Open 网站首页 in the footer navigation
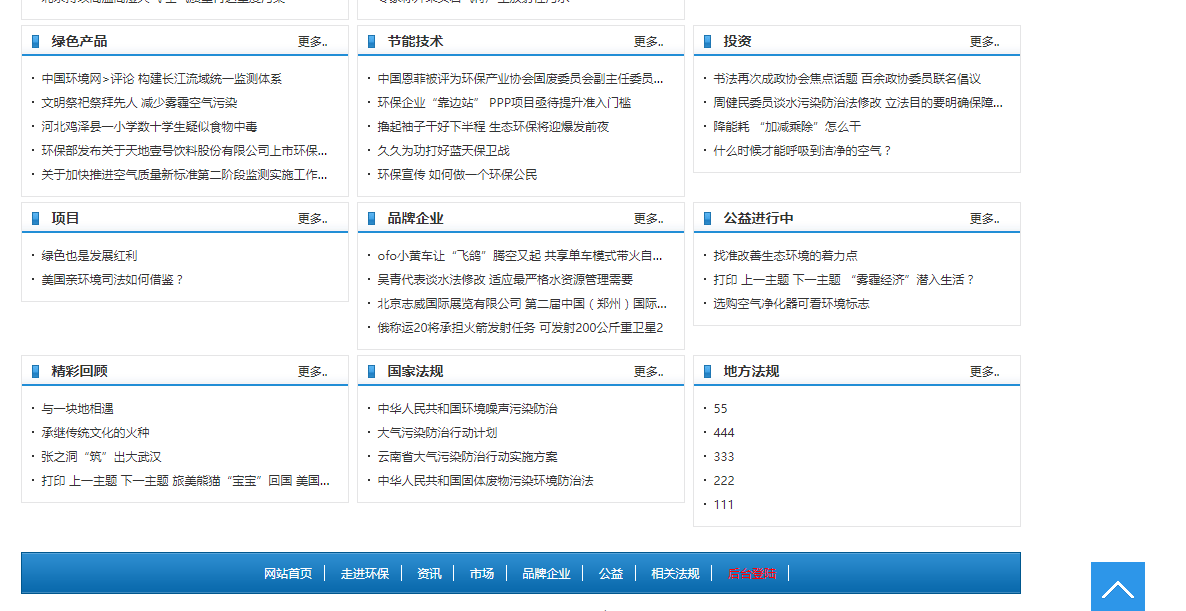The width and height of the screenshot is (1186, 611). [x=287, y=573]
